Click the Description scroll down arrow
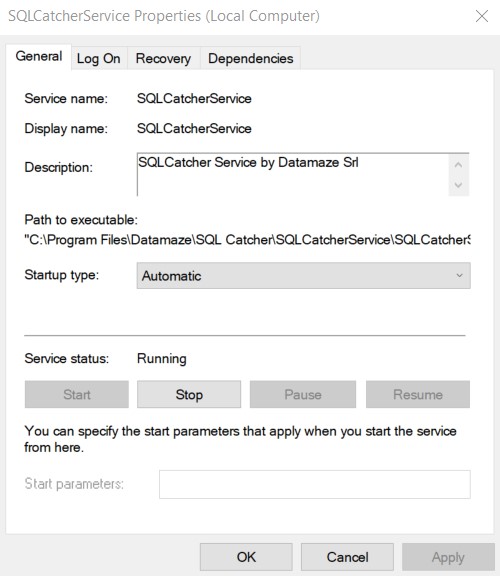 pos(458,185)
